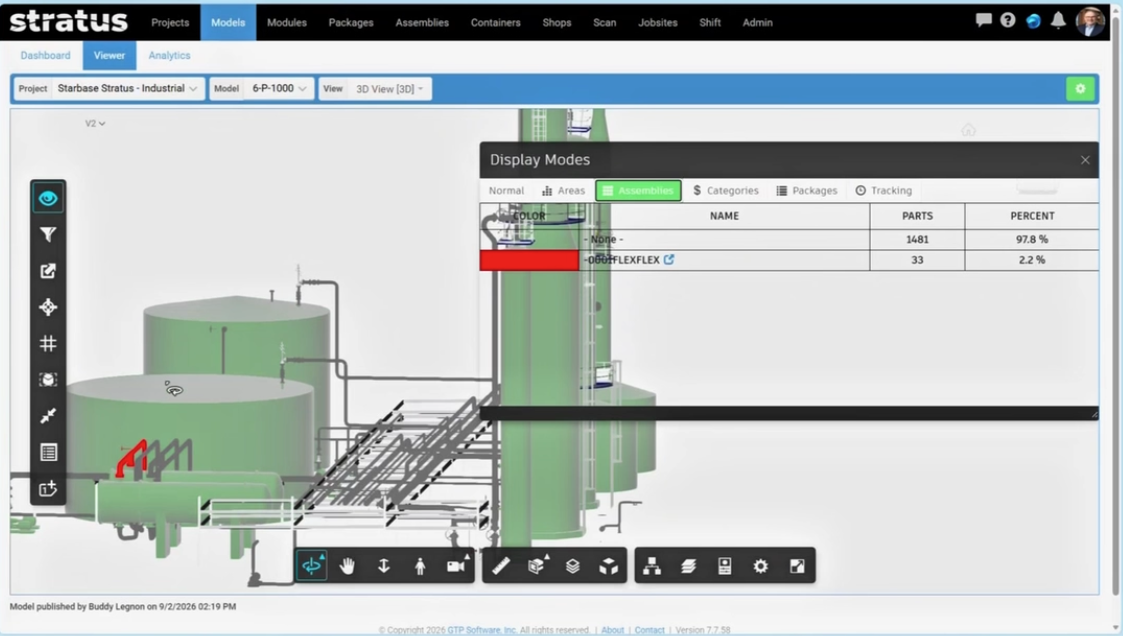1123x636 pixels.
Task: Open GTP Software, Inc. footer link
Action: [482, 630]
